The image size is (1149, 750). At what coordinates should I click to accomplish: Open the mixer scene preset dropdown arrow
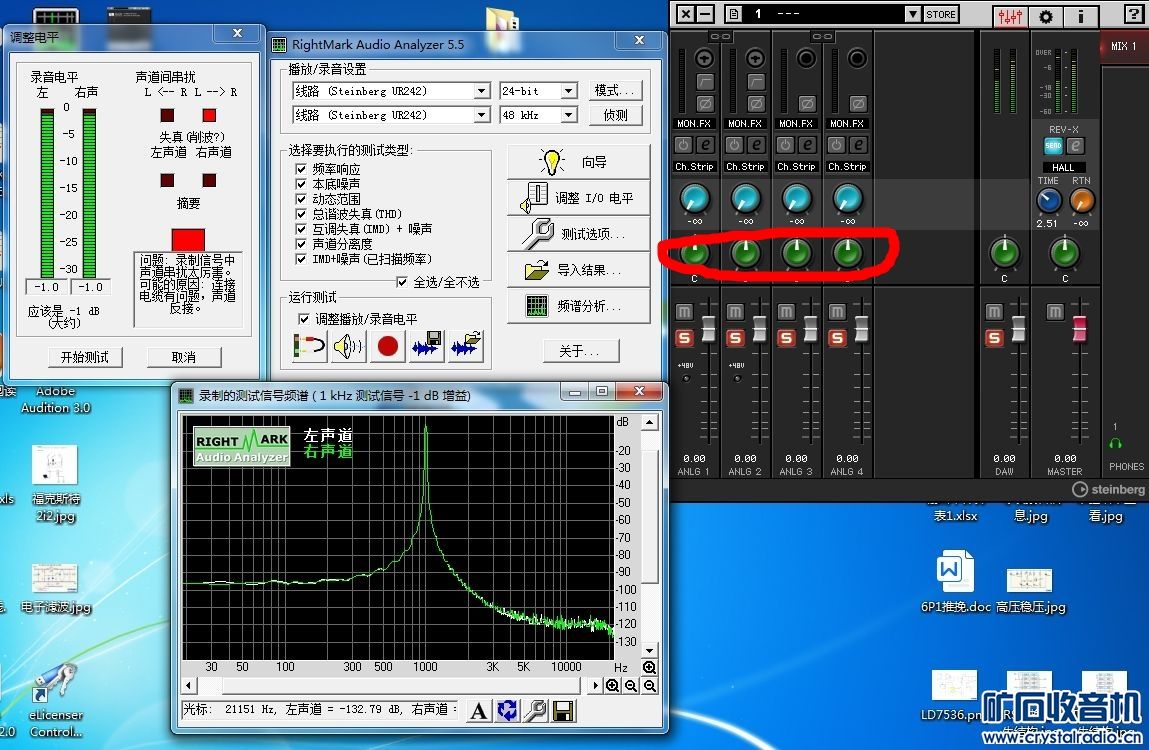point(911,14)
